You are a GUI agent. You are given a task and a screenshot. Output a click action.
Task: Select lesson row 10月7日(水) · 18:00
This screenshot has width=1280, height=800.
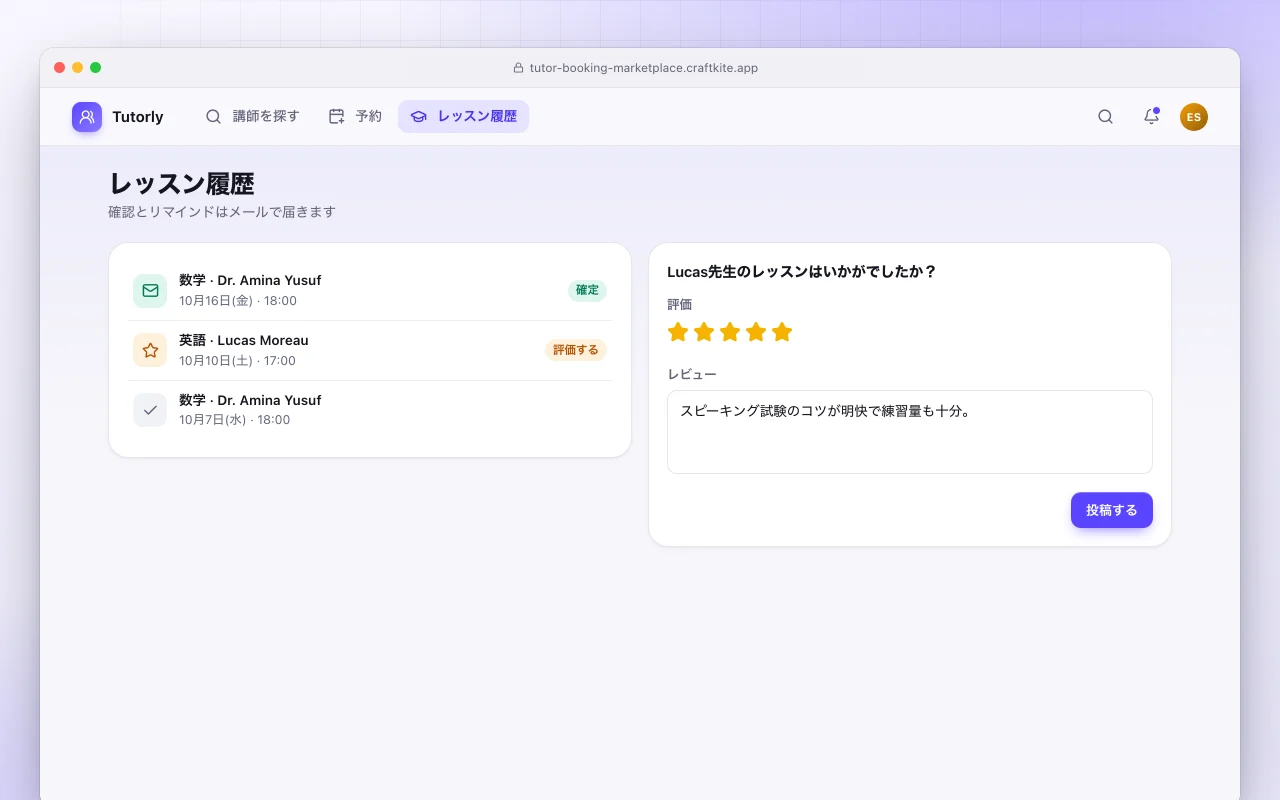coord(370,410)
